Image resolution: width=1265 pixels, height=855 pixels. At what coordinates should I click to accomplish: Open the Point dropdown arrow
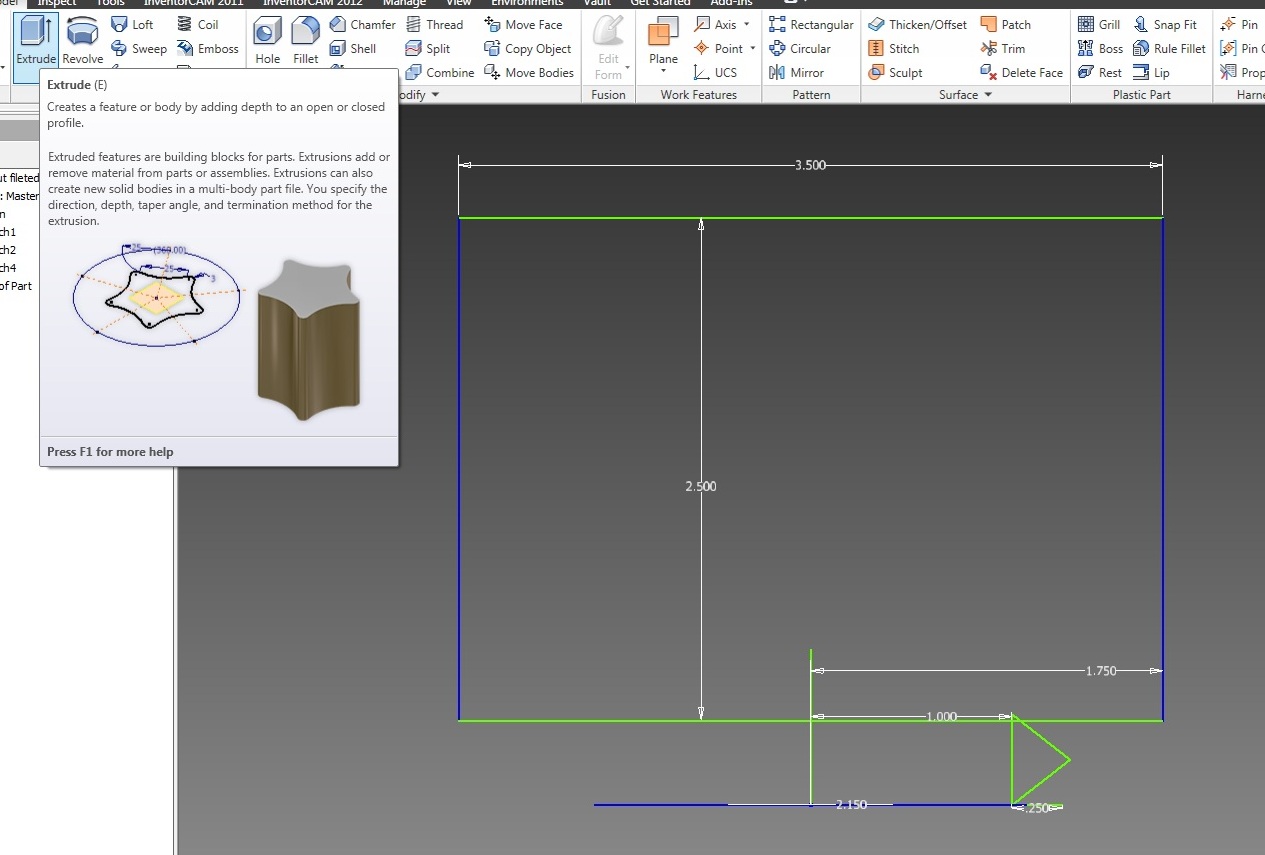point(752,48)
